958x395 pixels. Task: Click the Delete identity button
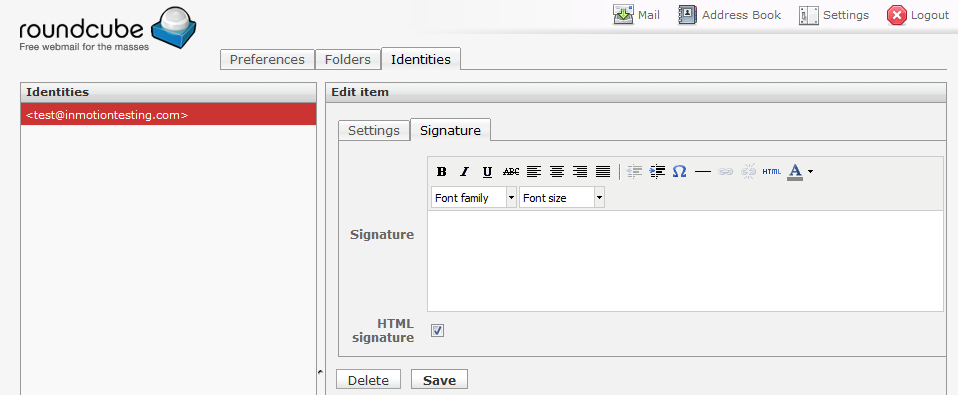368,380
